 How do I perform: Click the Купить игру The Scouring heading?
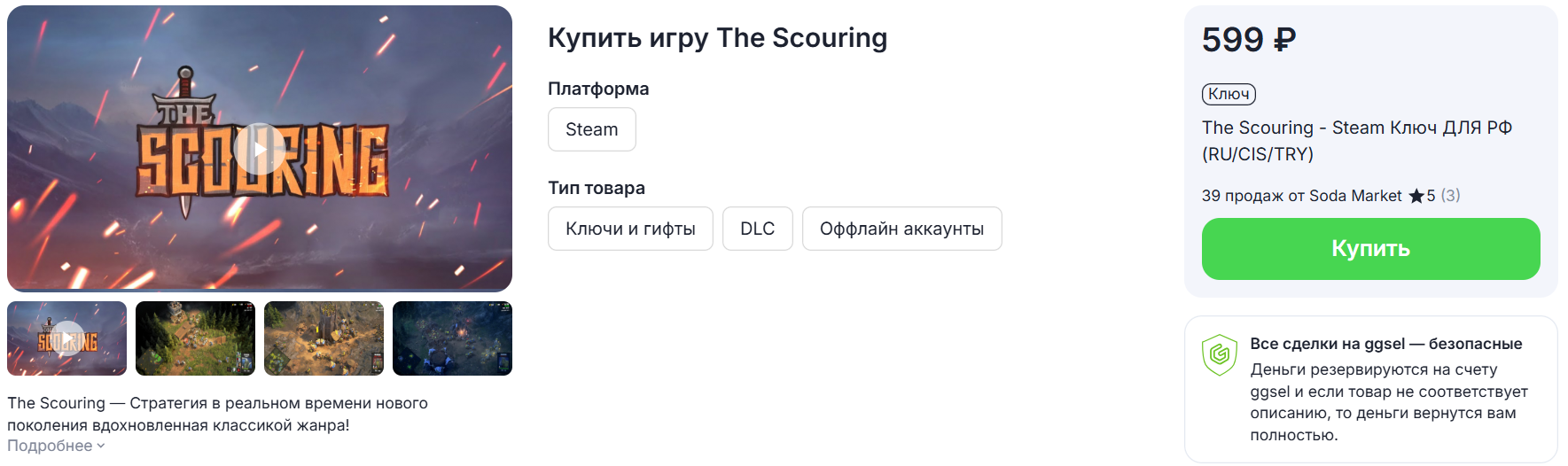tap(717, 38)
